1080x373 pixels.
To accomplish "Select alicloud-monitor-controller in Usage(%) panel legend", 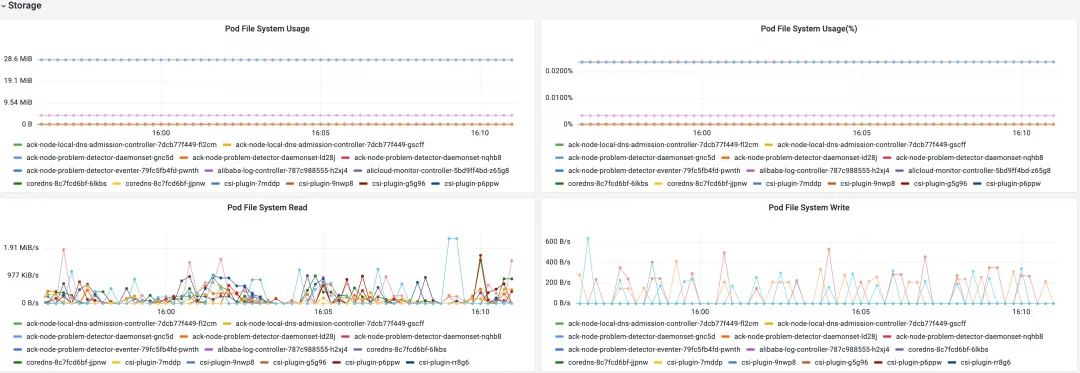I will (979, 170).
